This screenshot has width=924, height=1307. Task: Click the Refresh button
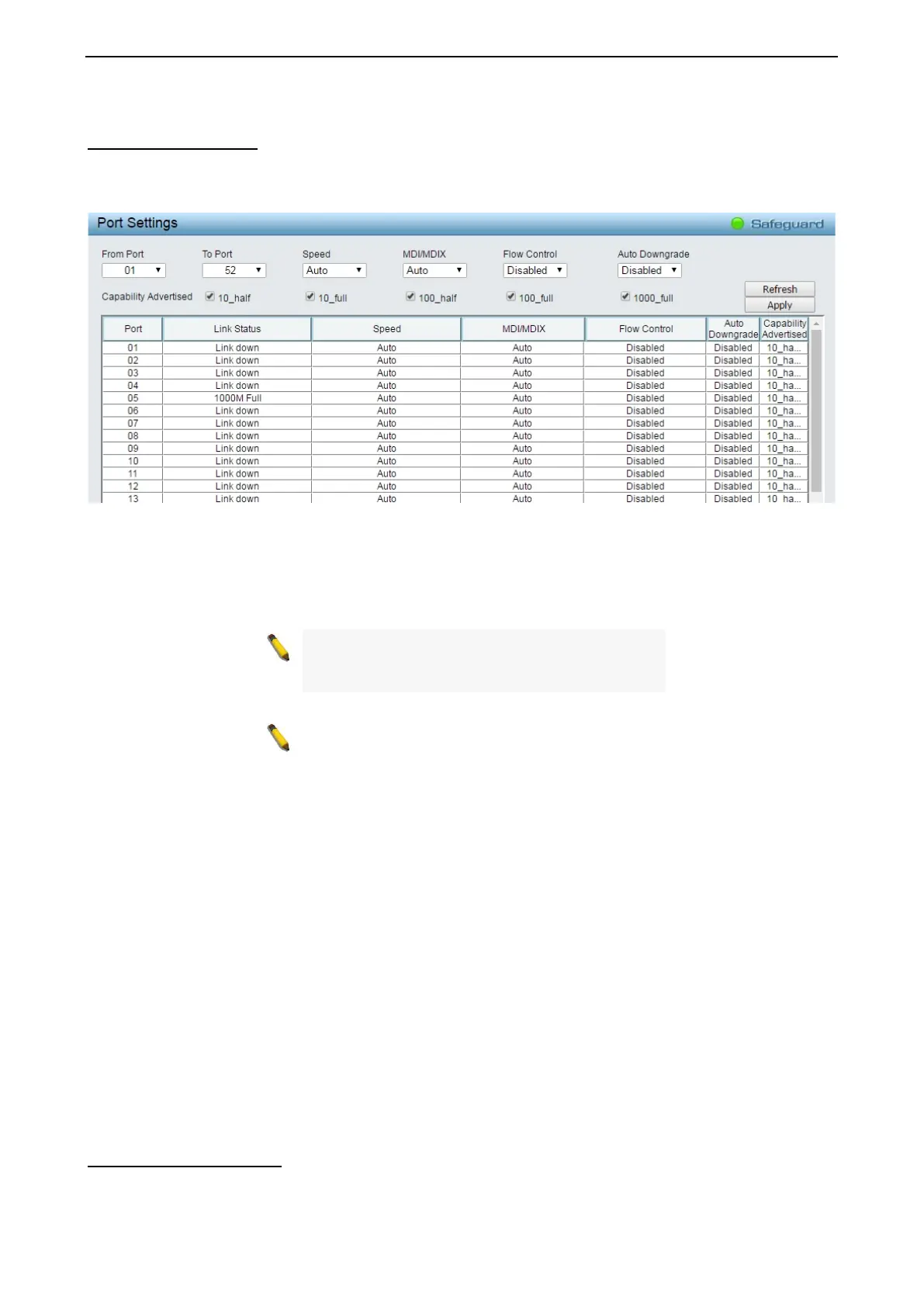pyautogui.click(x=780, y=289)
